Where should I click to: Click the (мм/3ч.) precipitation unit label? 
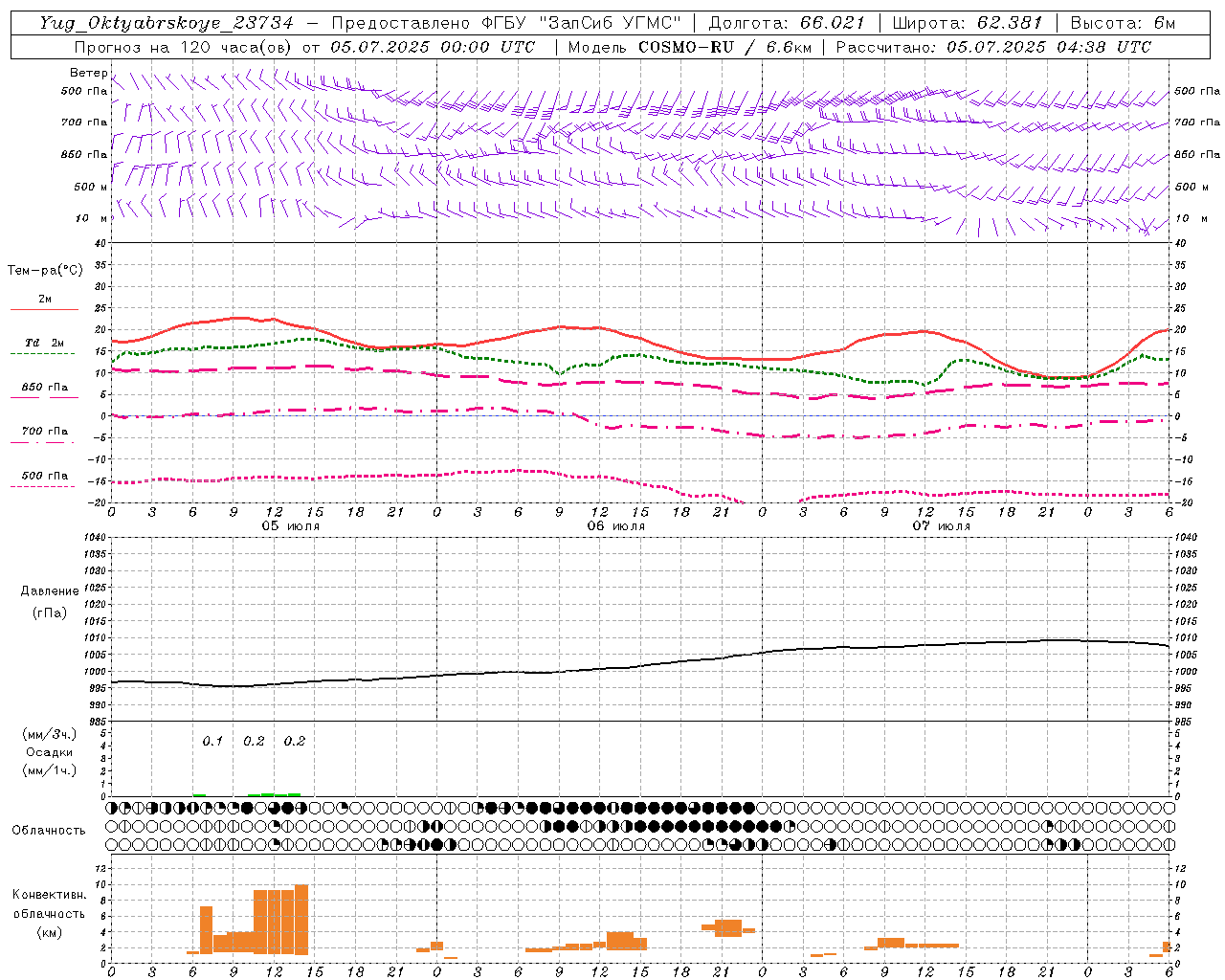point(50,734)
